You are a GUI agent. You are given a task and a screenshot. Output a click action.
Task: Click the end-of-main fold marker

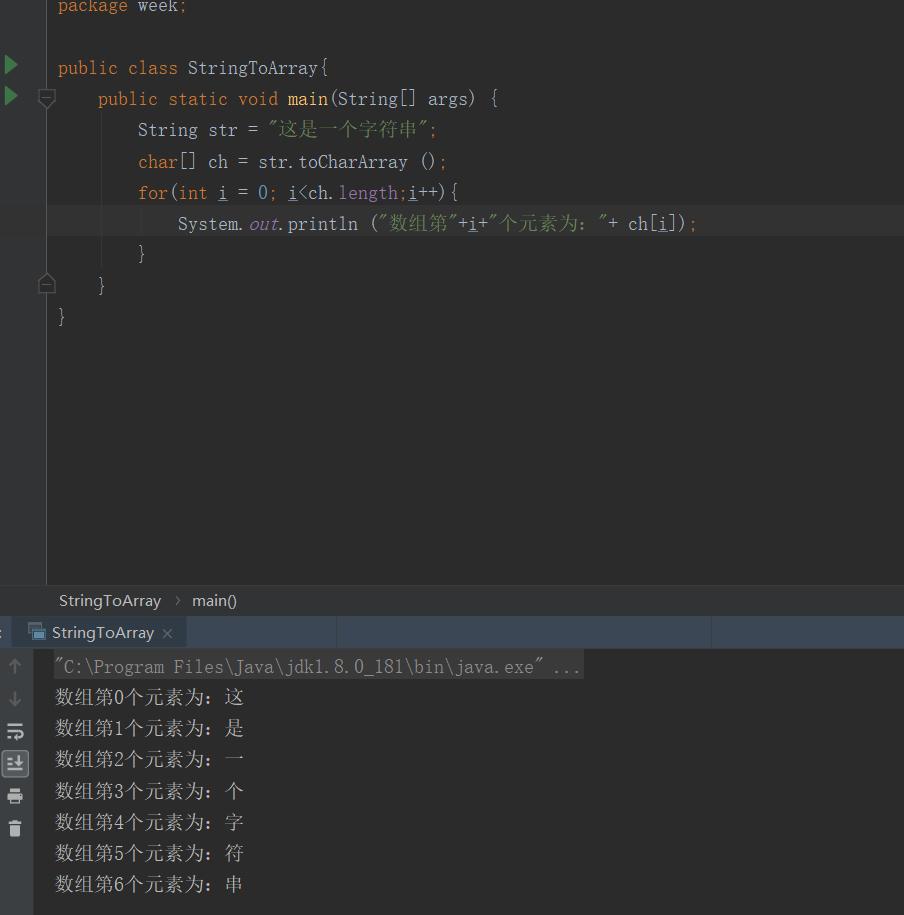(x=47, y=284)
